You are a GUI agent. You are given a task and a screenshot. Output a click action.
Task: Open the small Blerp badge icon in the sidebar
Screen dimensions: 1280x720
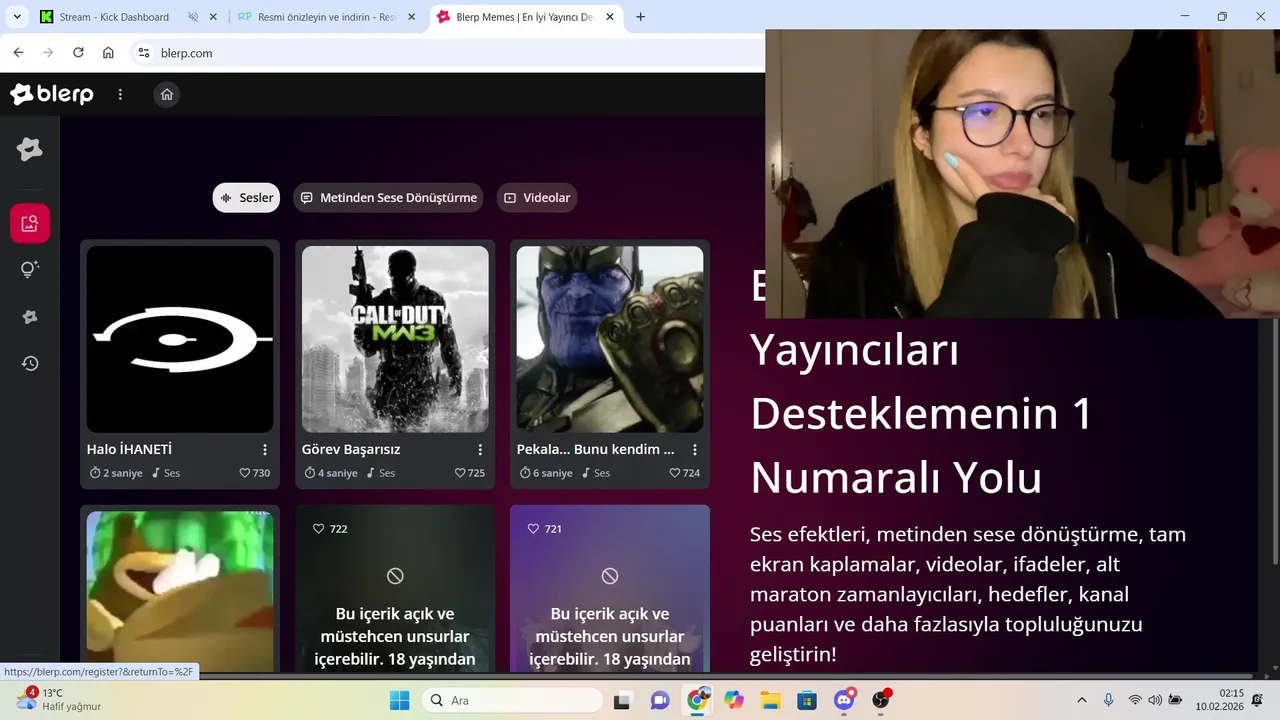[30, 316]
